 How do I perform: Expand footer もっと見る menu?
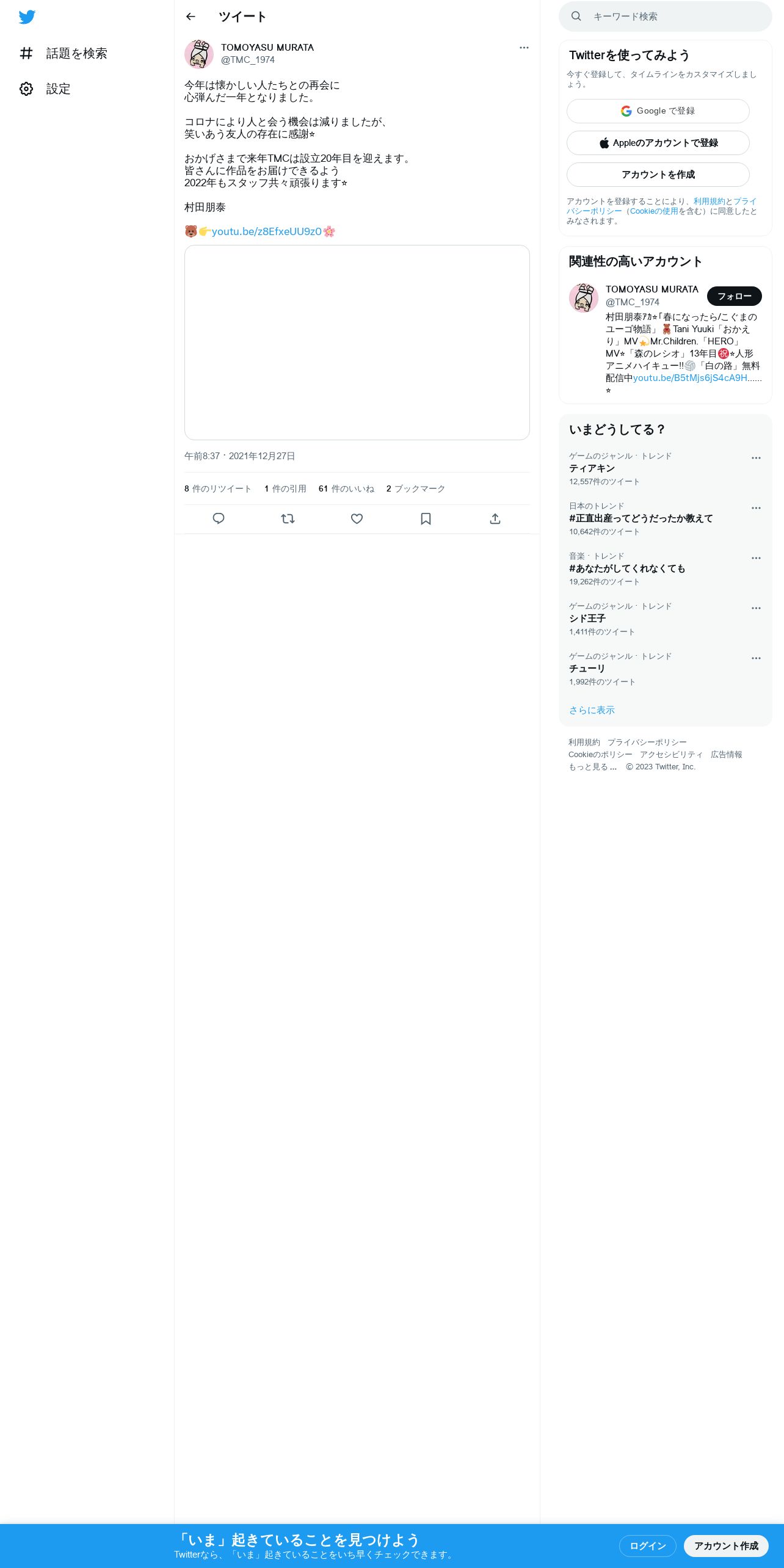(593, 767)
